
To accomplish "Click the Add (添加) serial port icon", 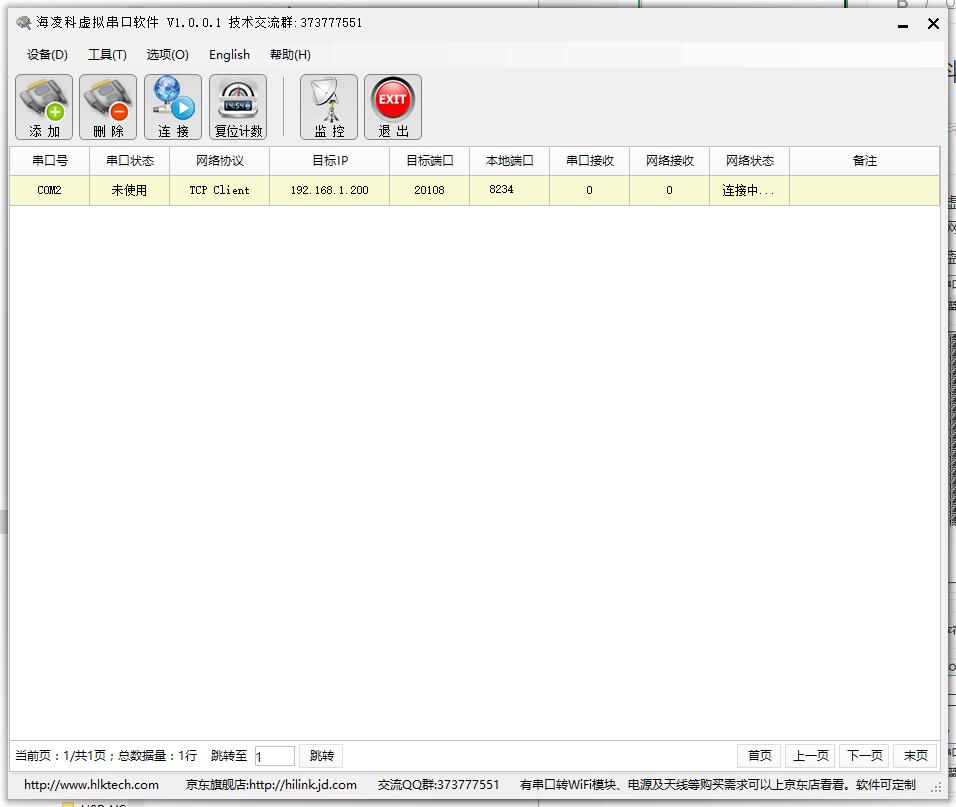I will 44,107.
